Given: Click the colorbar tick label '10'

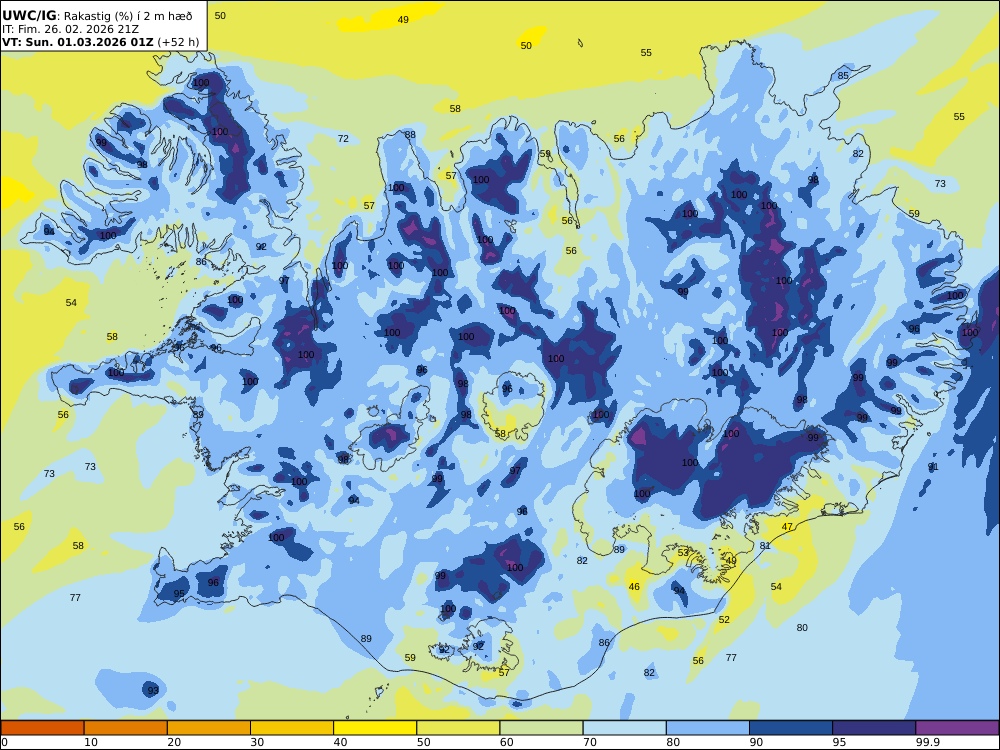Looking at the screenshot, I should (x=91, y=742).
